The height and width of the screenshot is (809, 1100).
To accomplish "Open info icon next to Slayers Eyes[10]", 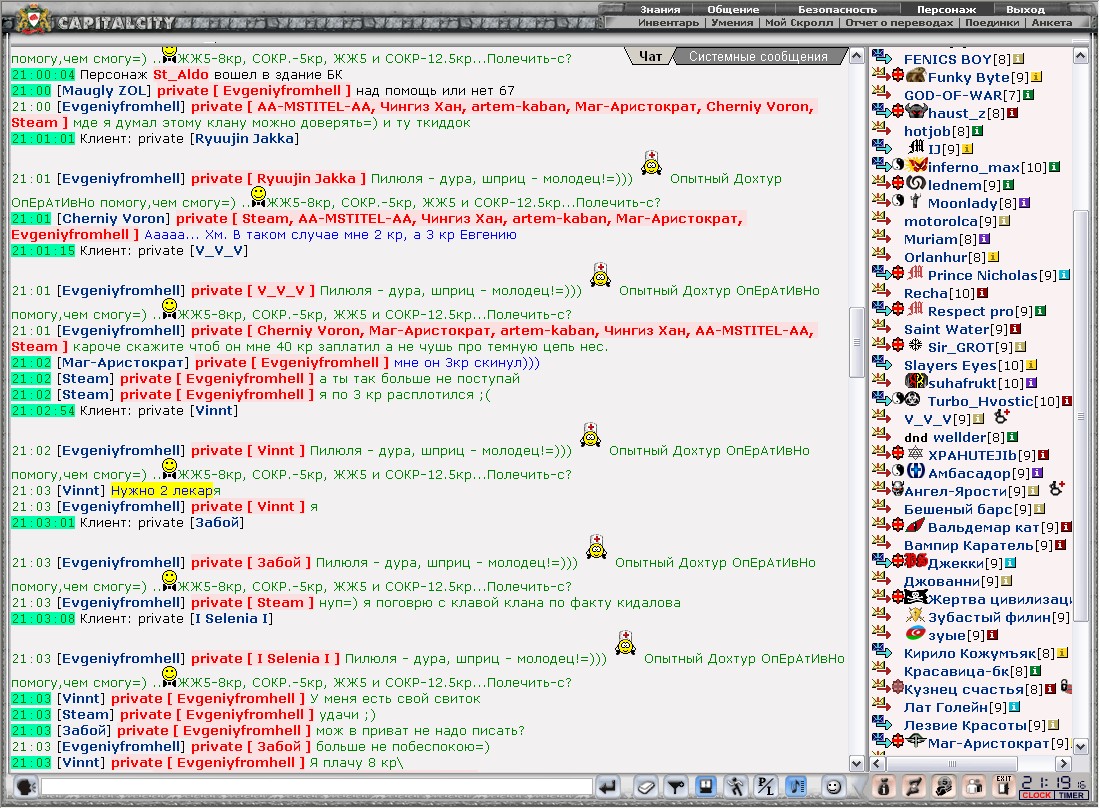I will 1031,365.
